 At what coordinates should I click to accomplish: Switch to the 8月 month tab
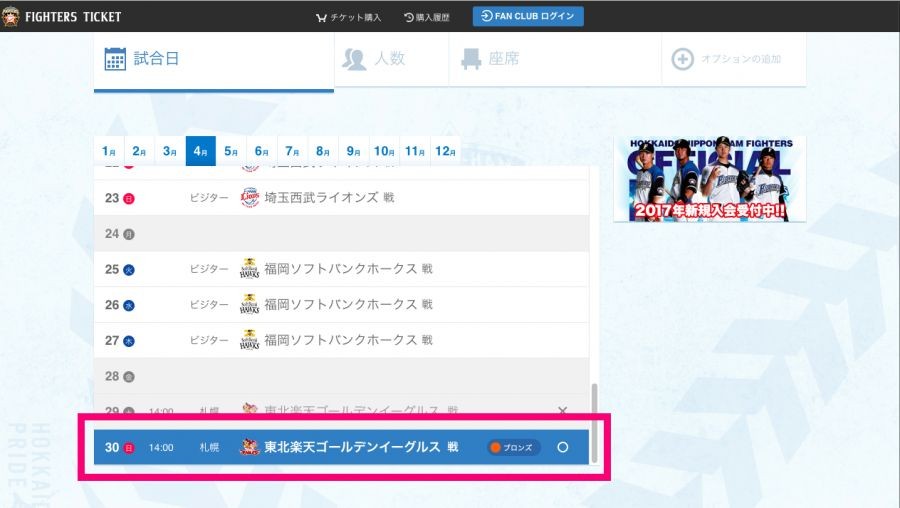tap(323, 151)
